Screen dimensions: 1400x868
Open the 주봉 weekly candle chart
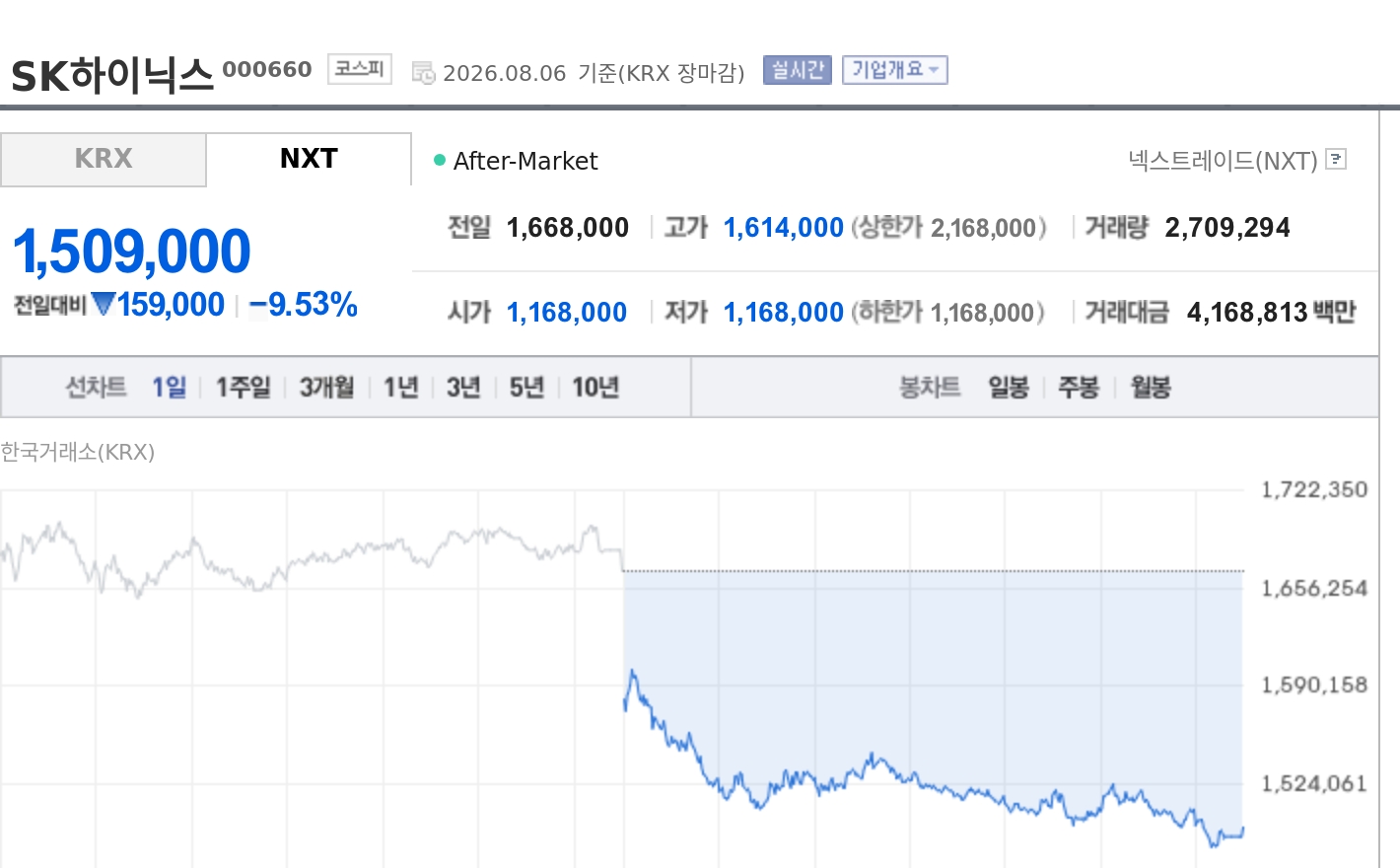coord(1079,387)
